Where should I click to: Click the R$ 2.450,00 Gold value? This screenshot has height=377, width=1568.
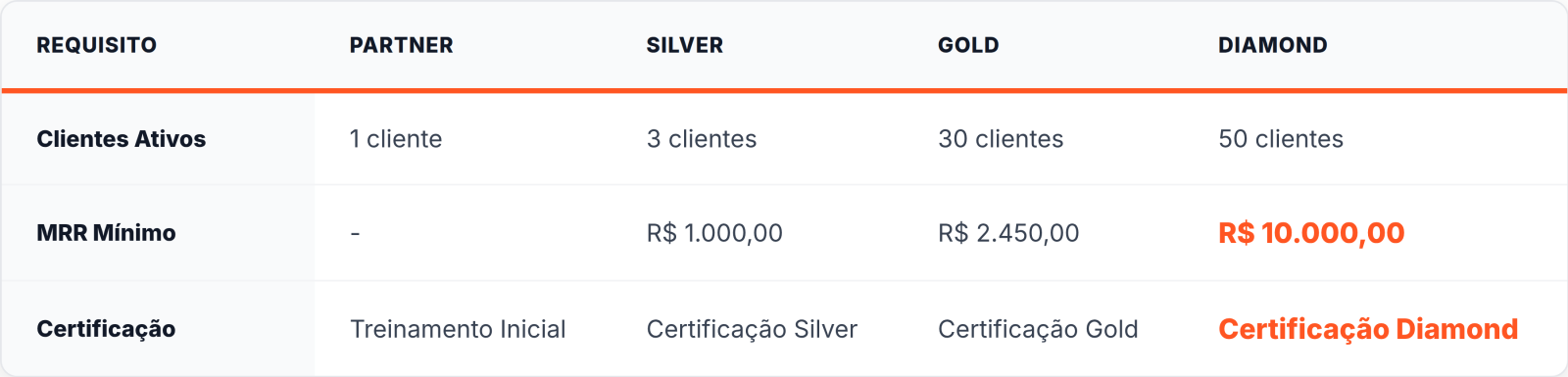click(1008, 233)
